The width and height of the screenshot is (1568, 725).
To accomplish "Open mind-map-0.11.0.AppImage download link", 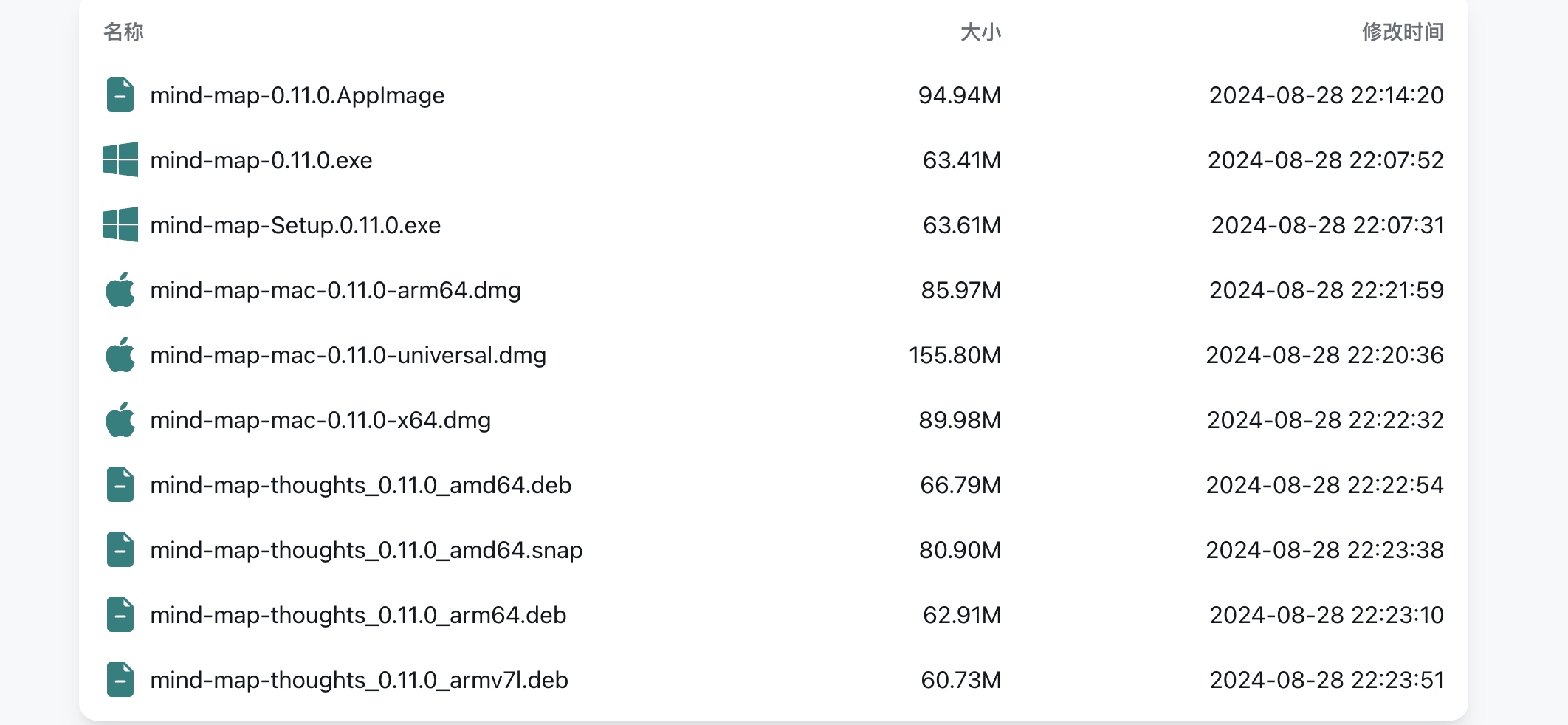I will [x=297, y=95].
